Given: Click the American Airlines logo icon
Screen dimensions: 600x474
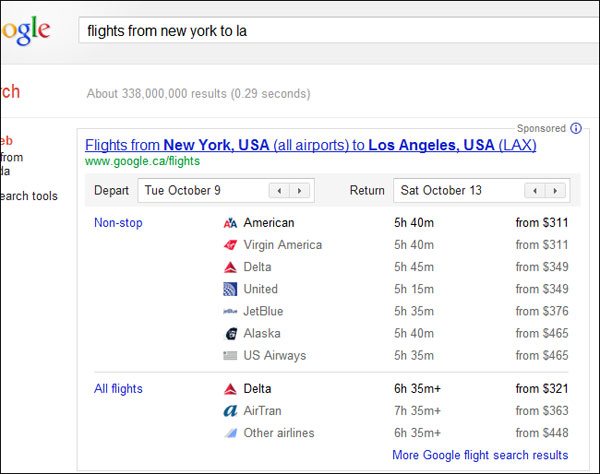Looking at the screenshot, I should [x=230, y=223].
